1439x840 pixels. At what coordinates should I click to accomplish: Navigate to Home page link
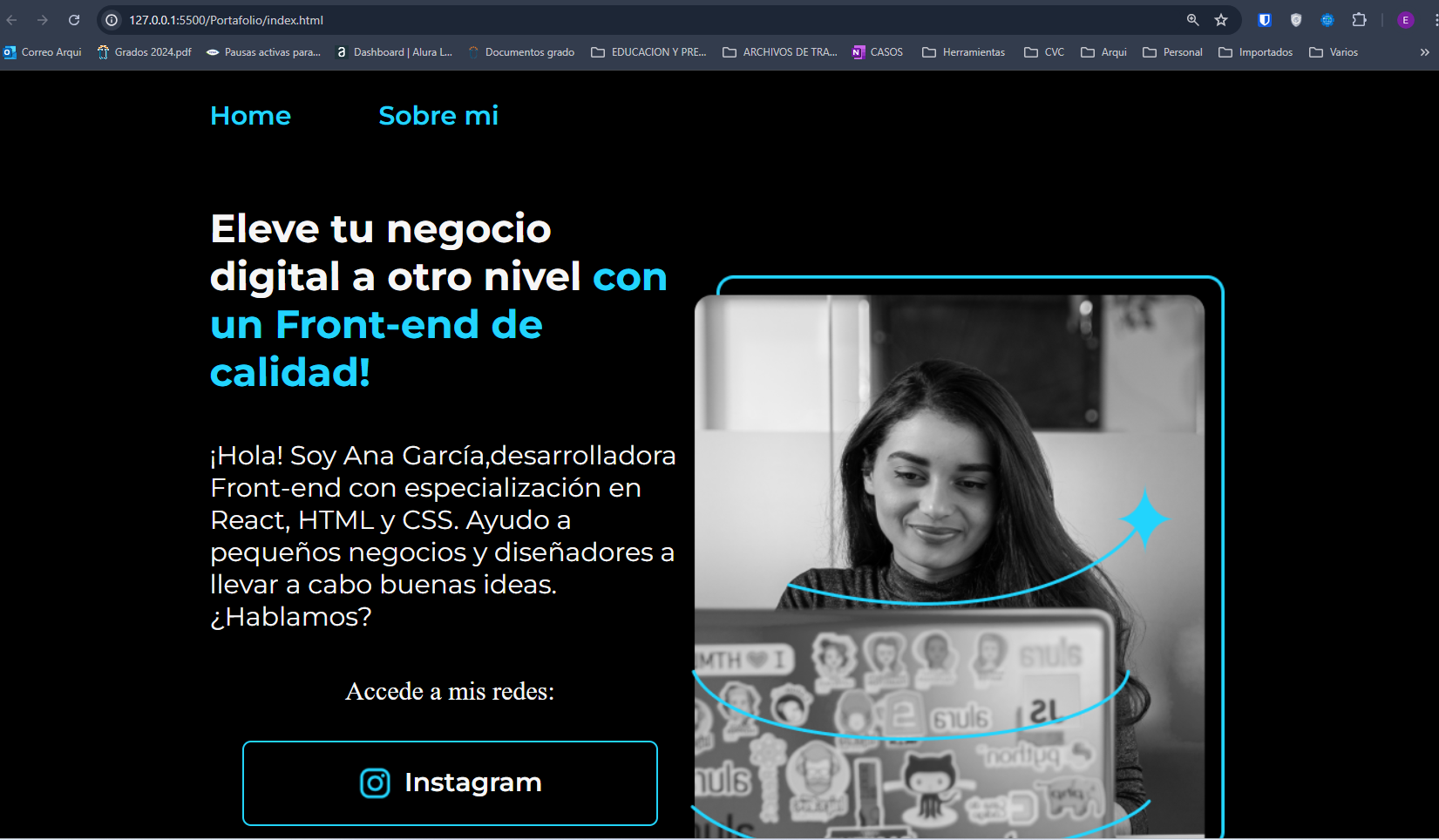(251, 116)
